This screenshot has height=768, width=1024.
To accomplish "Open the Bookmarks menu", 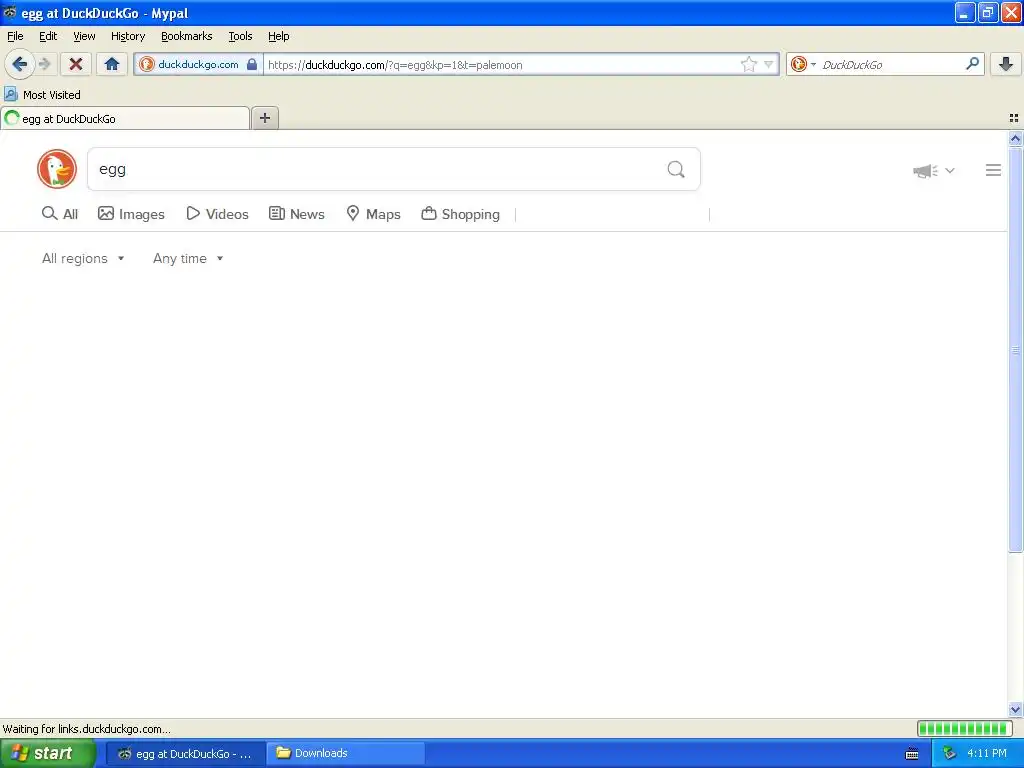I will 187,36.
